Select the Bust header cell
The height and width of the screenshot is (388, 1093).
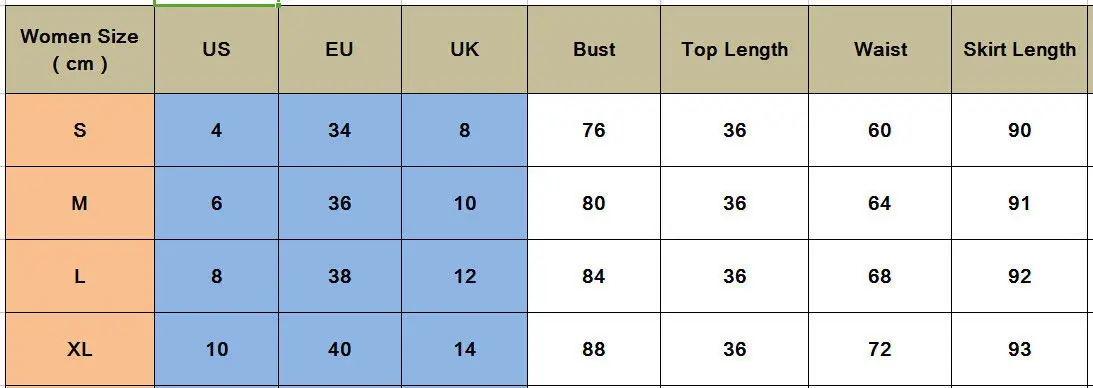coord(594,49)
